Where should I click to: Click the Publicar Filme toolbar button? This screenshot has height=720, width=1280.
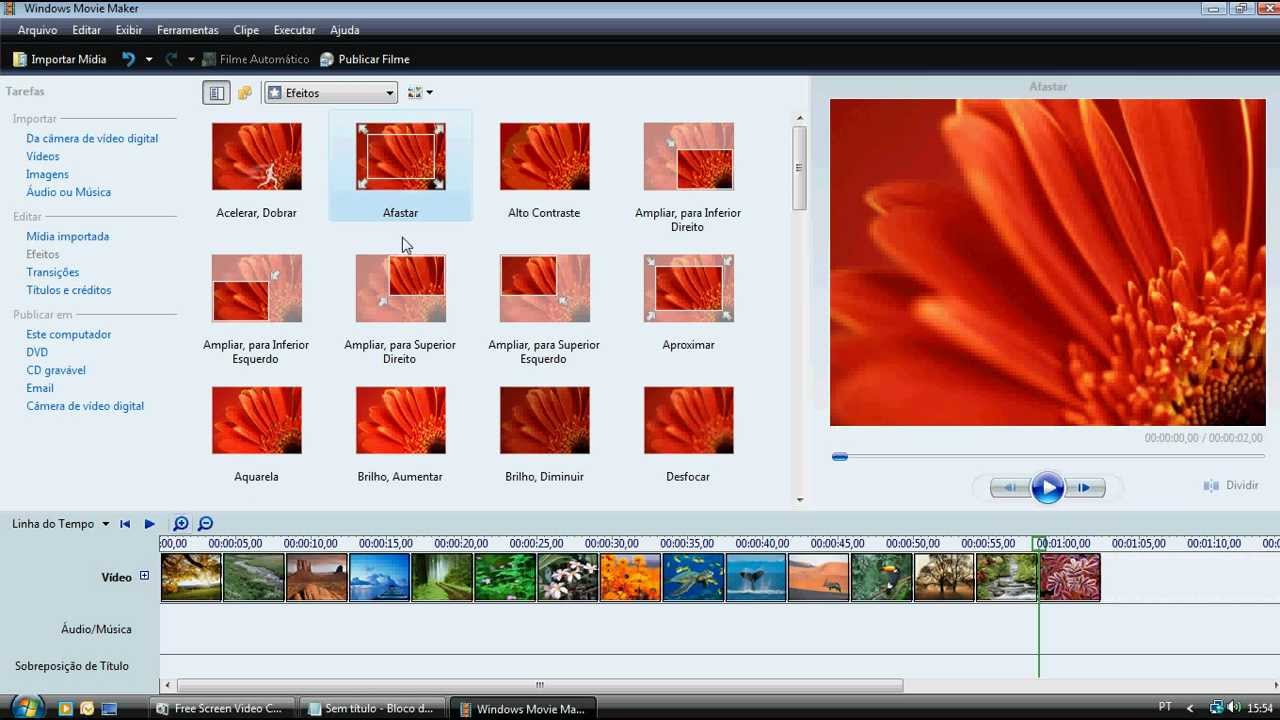pos(365,59)
